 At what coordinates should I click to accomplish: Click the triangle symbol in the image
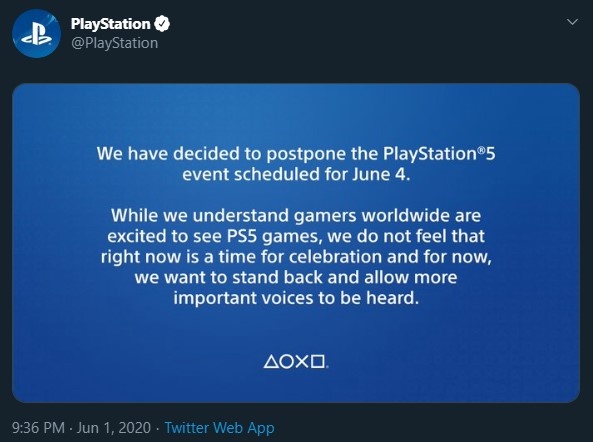[x=271, y=362]
